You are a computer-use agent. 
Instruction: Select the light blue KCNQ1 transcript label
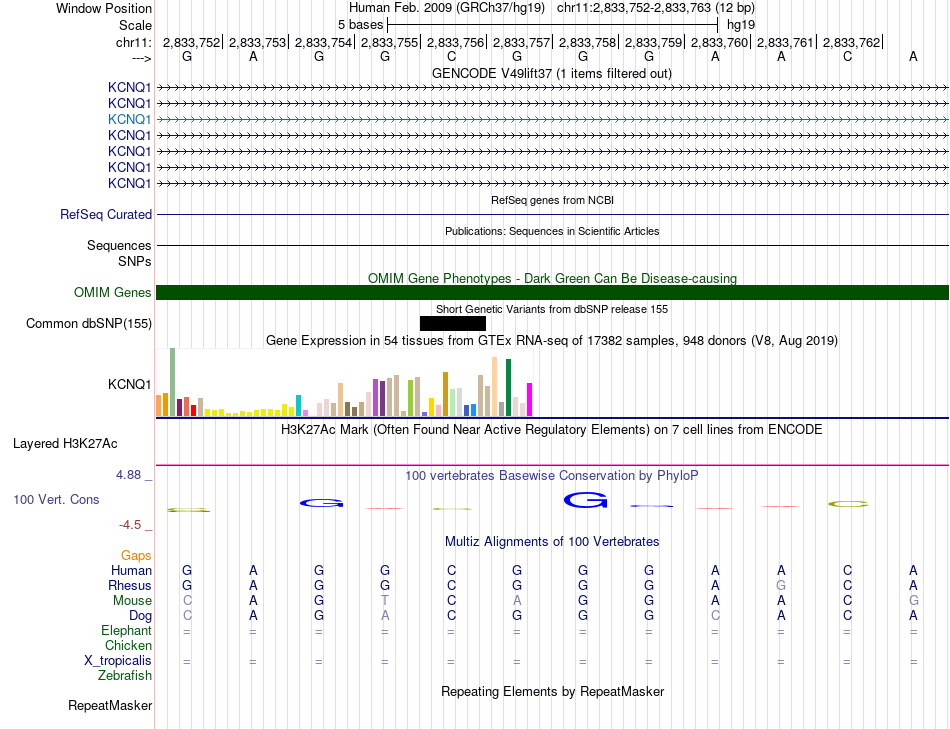click(129, 119)
